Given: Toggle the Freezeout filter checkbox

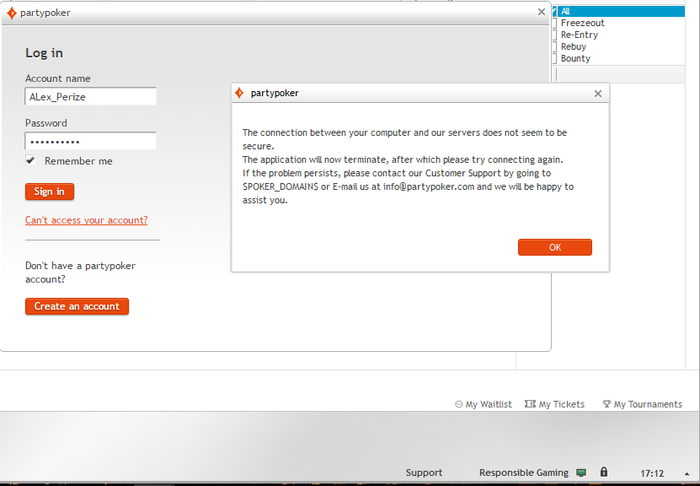Looking at the screenshot, I should click(555, 23).
